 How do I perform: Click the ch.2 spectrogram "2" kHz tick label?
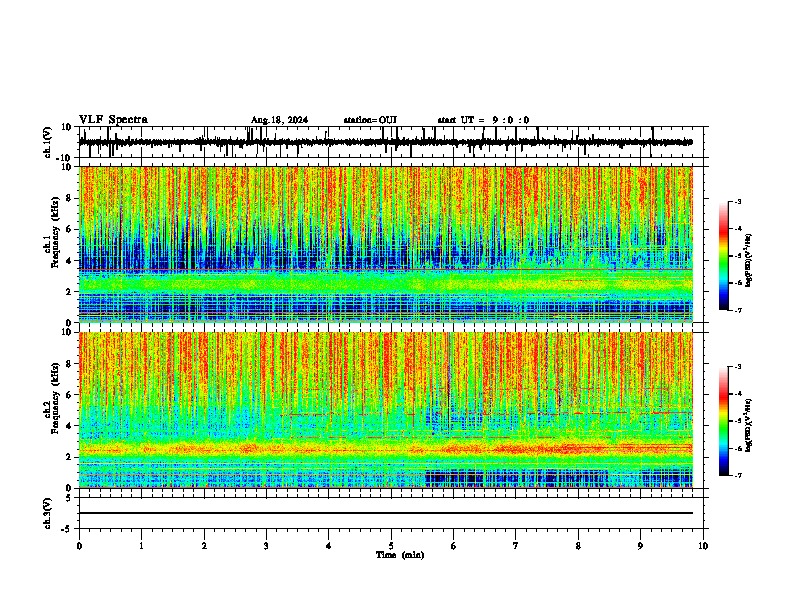coord(70,457)
